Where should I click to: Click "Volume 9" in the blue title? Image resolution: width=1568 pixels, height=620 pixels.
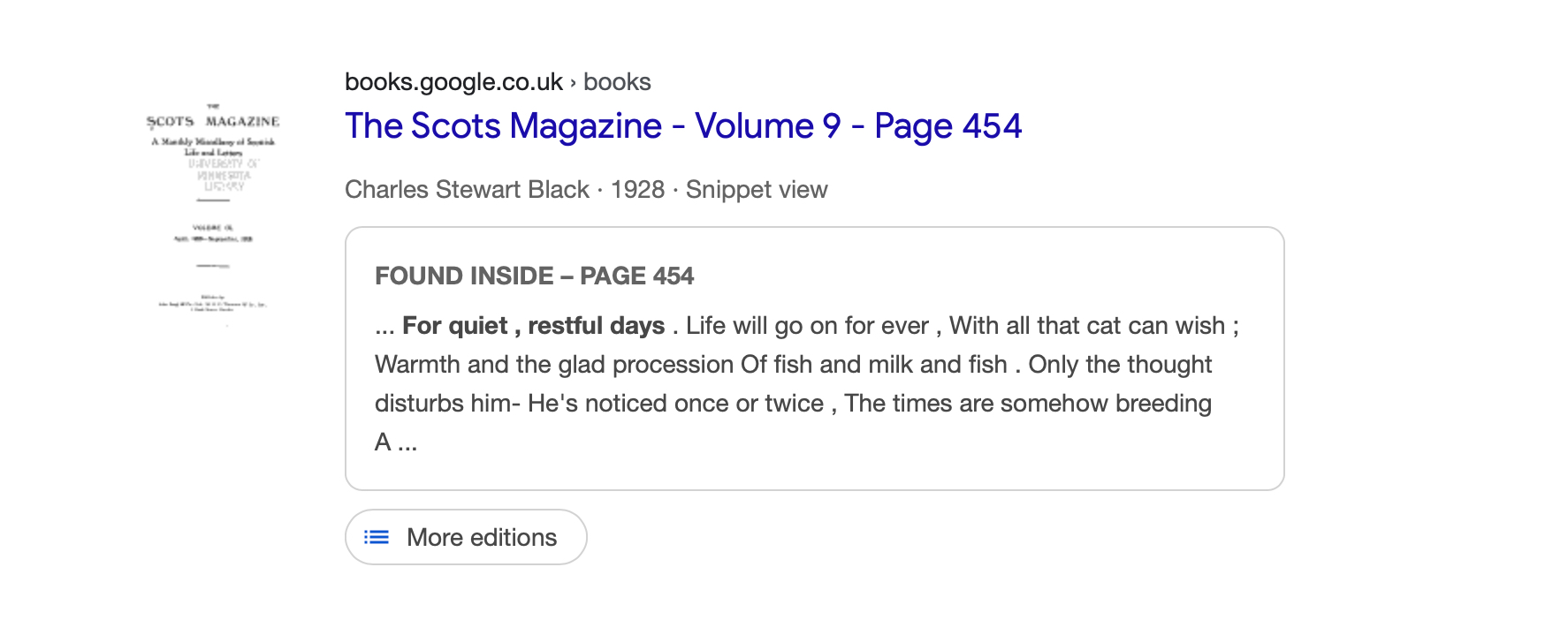(767, 126)
